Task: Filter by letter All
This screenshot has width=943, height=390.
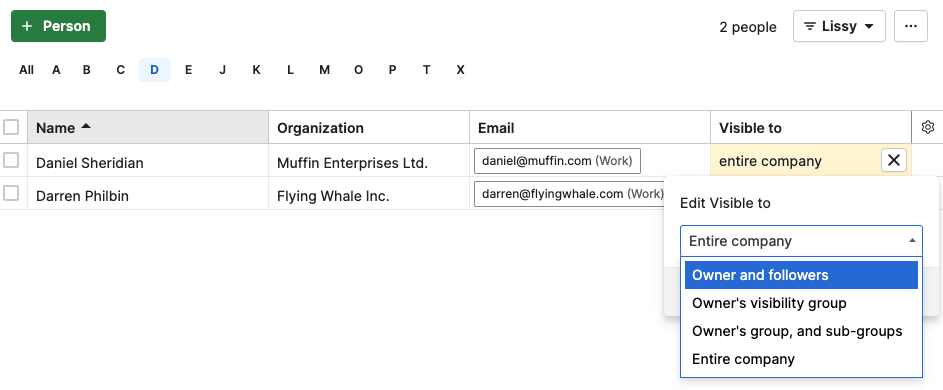Action: tap(26, 70)
